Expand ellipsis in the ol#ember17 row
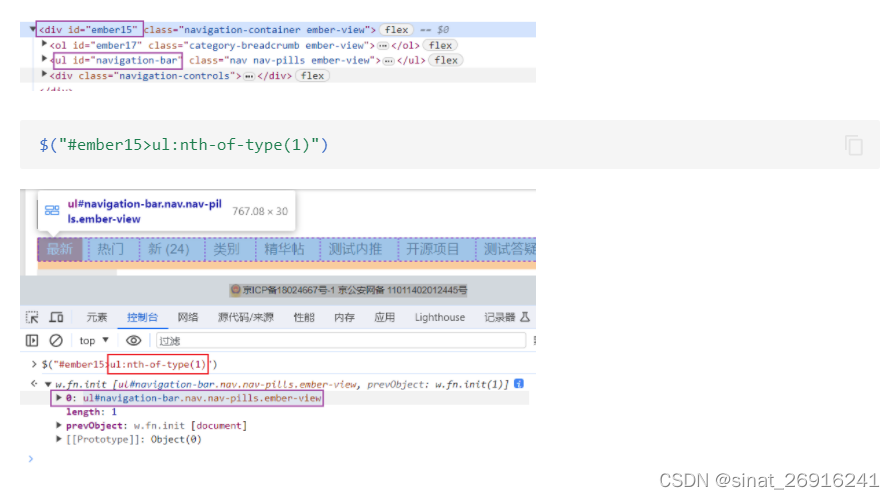This screenshot has height=499, width=895. pyautogui.click(x=383, y=46)
